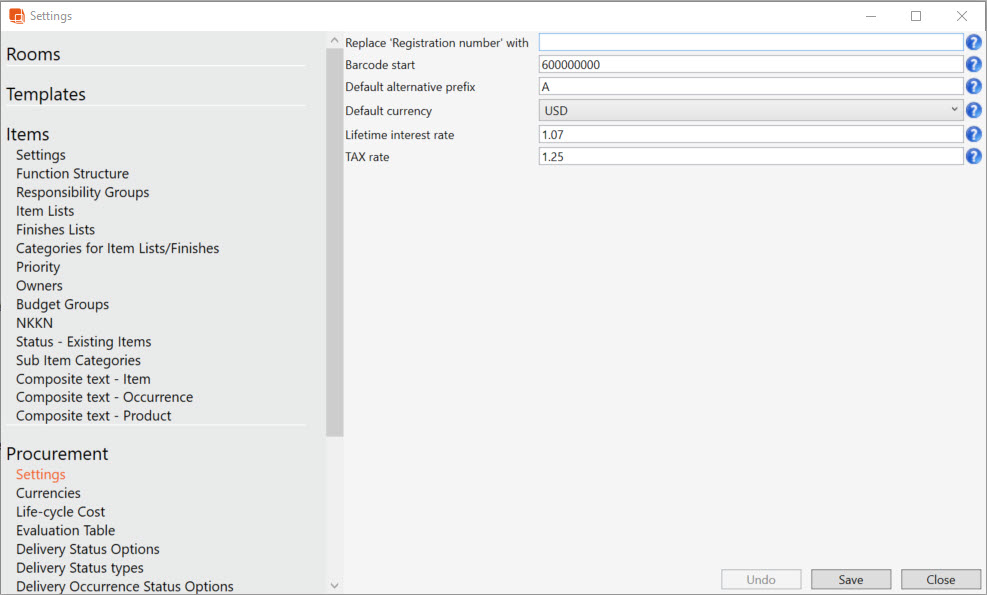987x595 pixels.
Task: Open the Templates settings section
Action: [46, 95]
